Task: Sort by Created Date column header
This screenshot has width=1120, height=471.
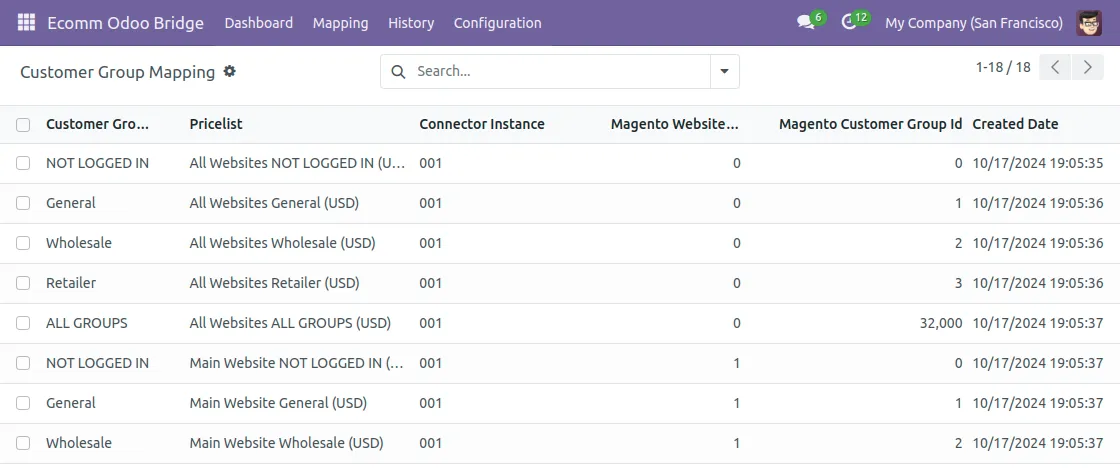Action: [1016, 124]
